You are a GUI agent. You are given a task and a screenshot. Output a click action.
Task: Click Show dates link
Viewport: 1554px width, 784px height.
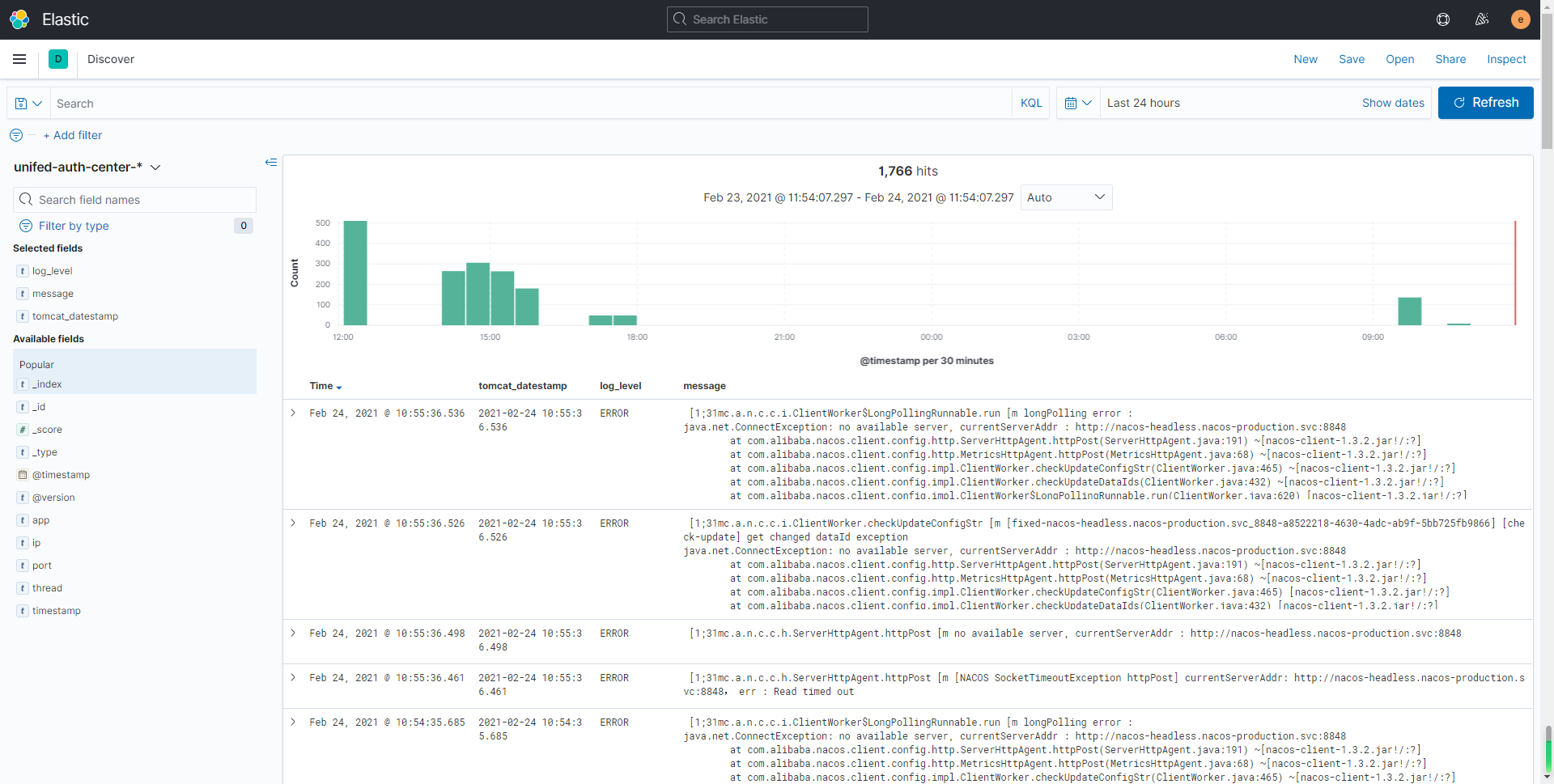1393,103
